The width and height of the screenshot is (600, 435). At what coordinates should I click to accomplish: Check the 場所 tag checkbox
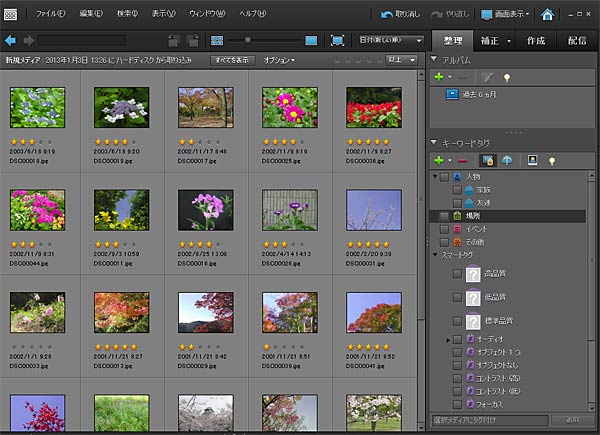click(444, 216)
